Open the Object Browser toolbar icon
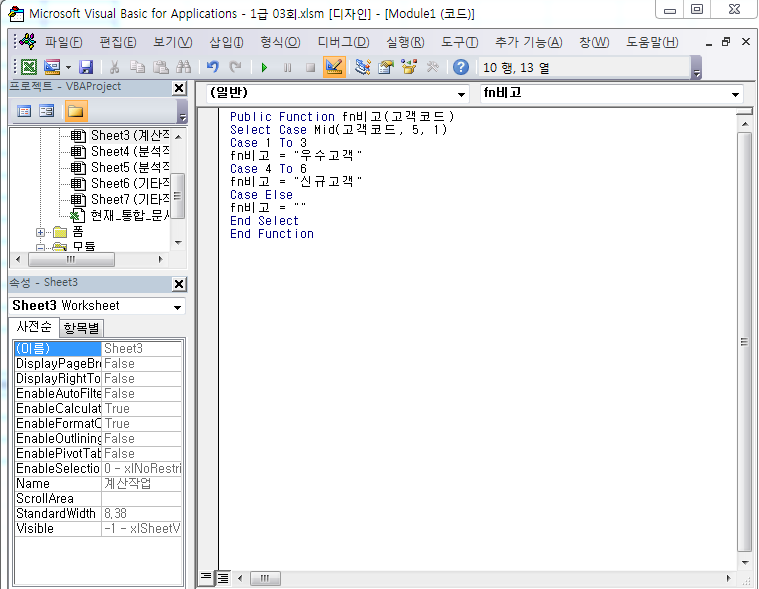 [409, 67]
